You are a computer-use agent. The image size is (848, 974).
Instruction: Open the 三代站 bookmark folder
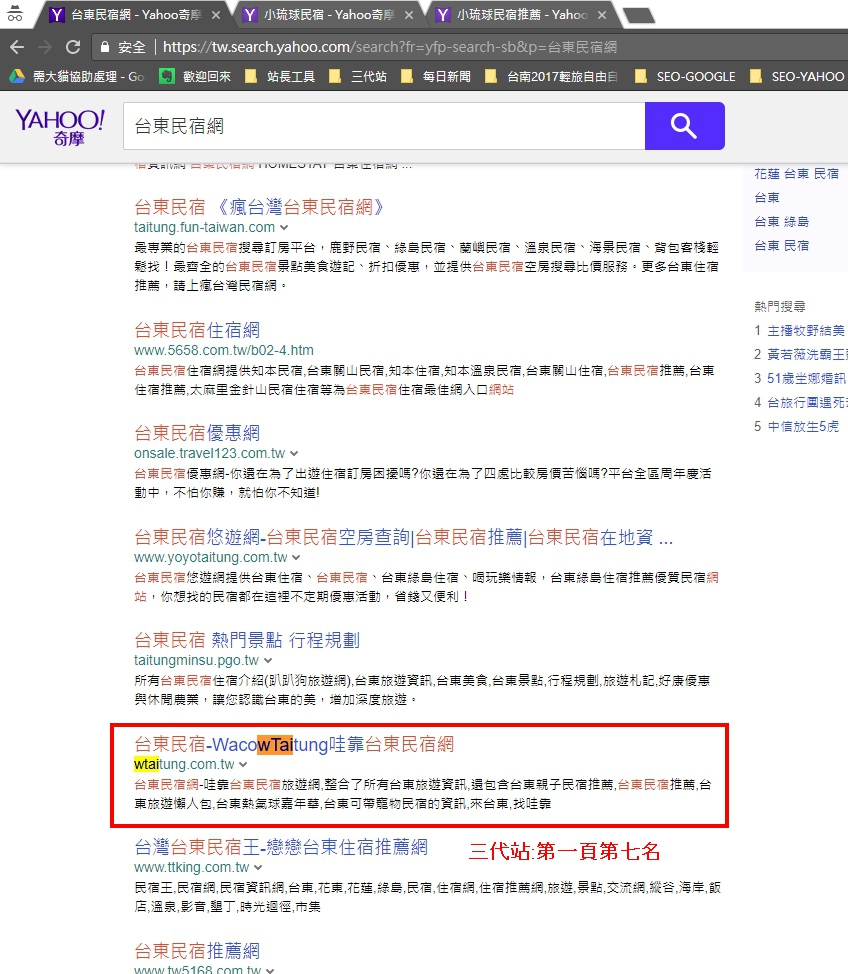[358, 76]
